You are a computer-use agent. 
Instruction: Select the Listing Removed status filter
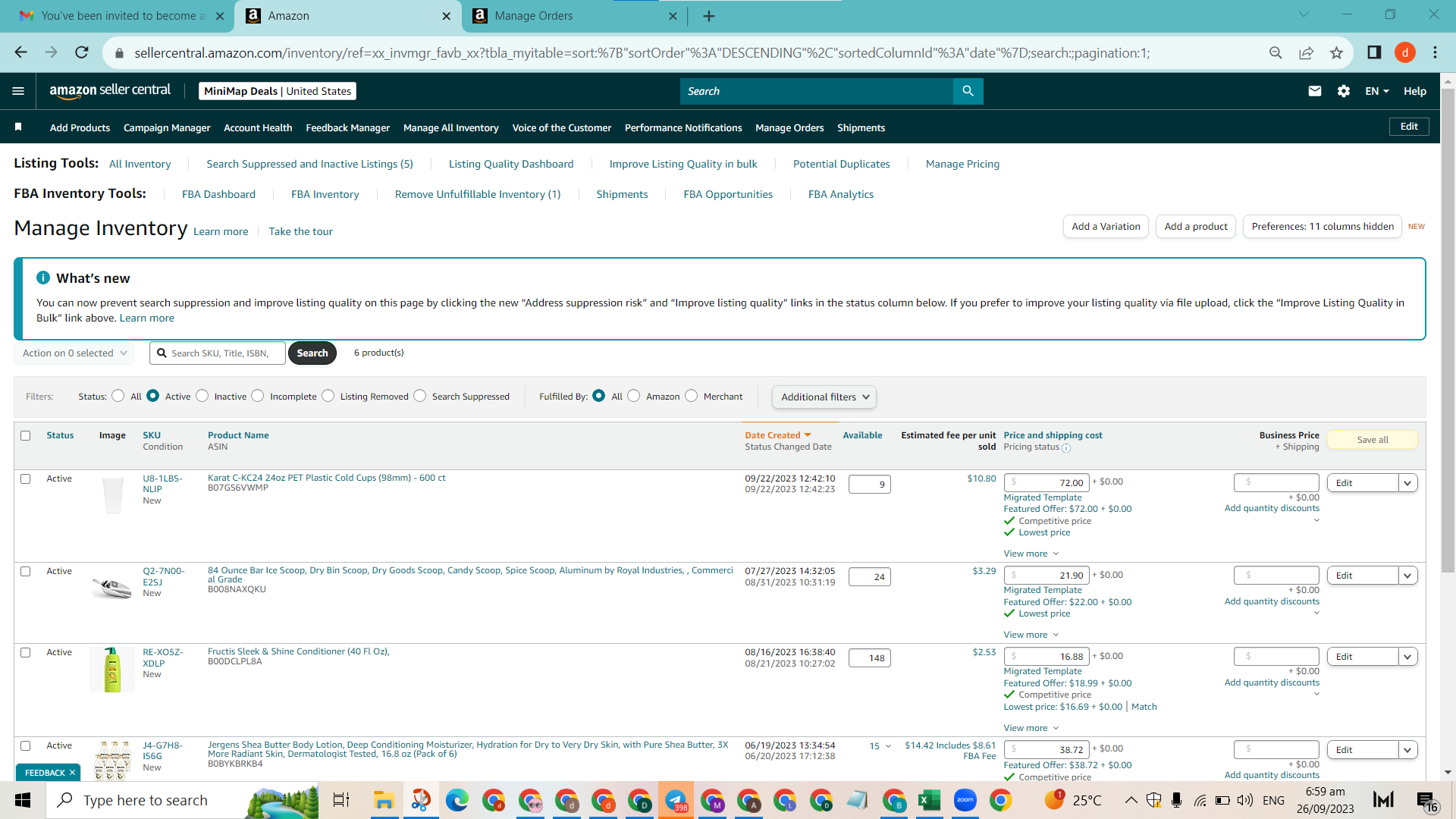point(328,396)
